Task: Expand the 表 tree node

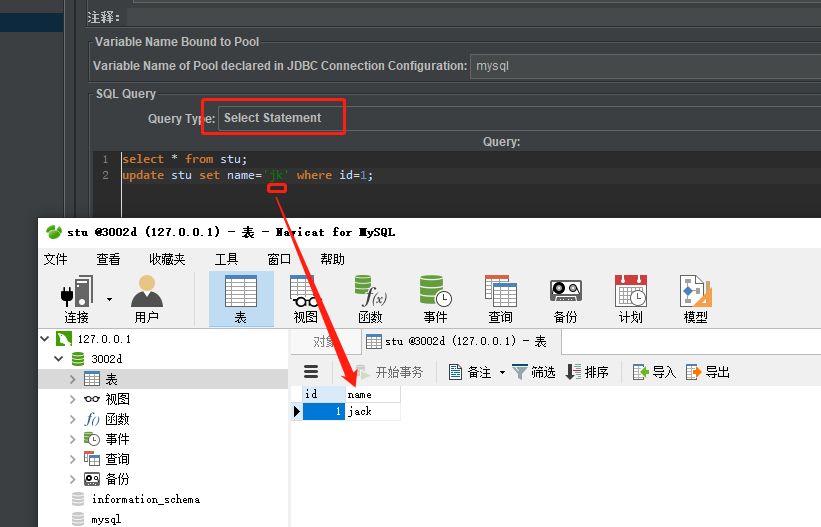Action: tap(73, 379)
